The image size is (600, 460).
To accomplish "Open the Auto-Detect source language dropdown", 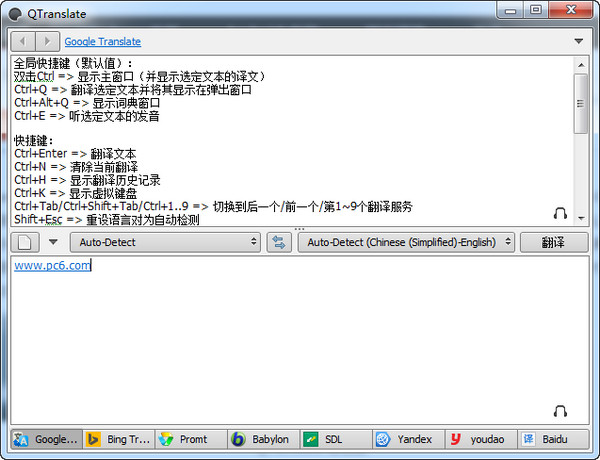I will click(165, 242).
